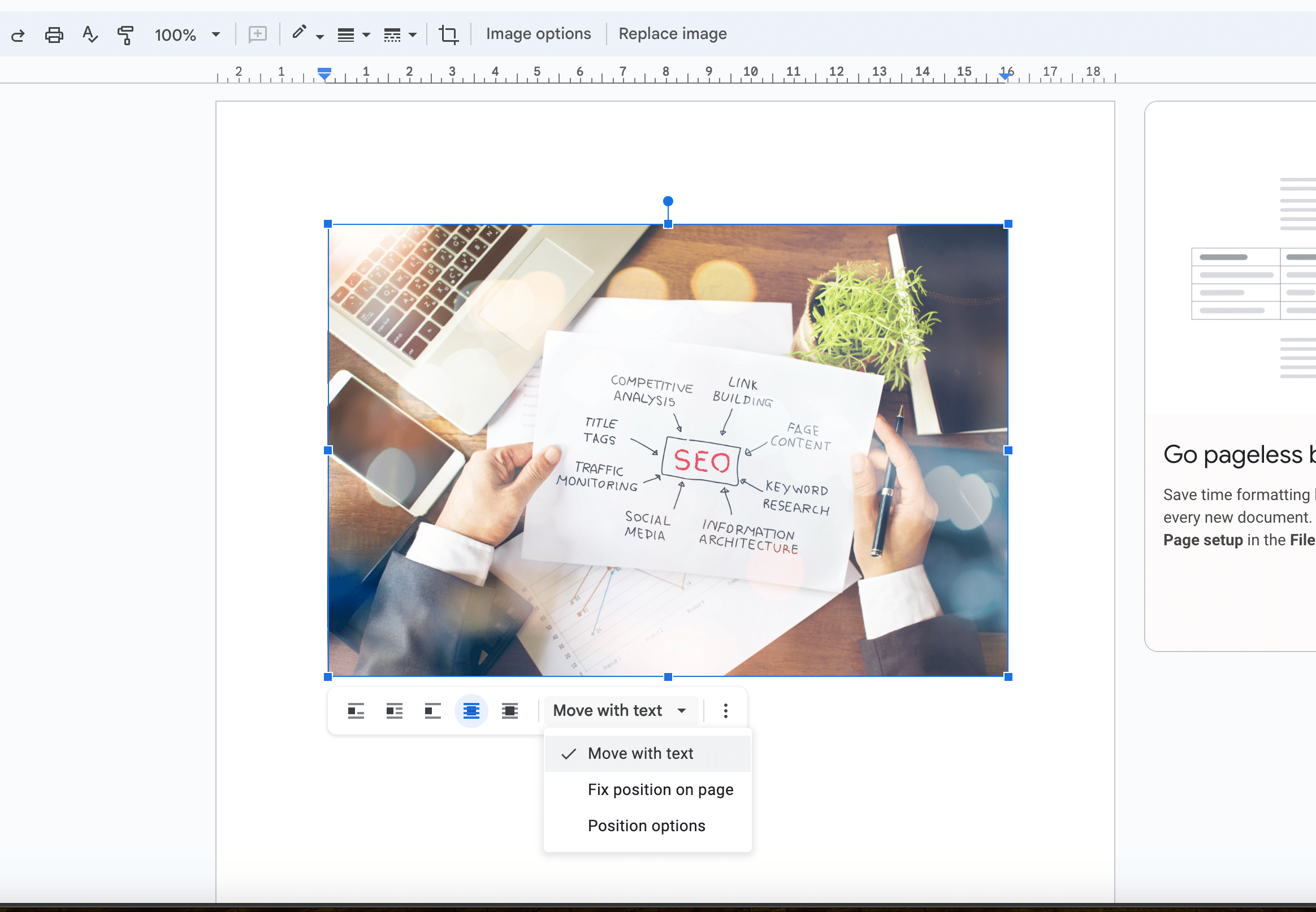
Task: Open spelling and grammar check
Action: (x=90, y=35)
